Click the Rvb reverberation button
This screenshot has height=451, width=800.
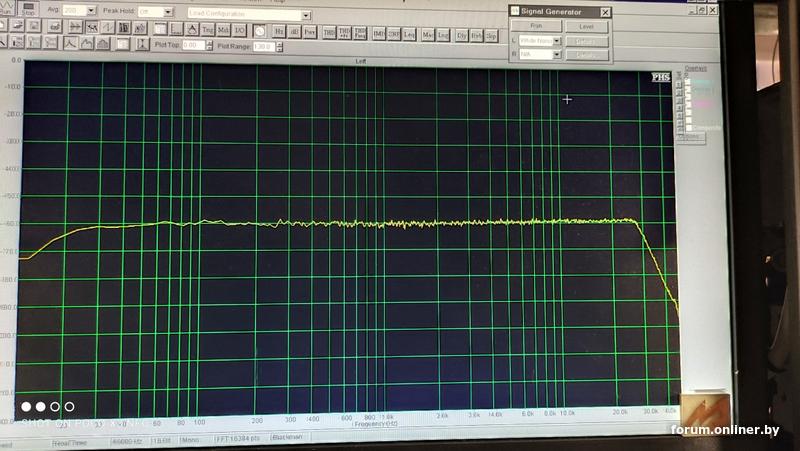pos(477,36)
